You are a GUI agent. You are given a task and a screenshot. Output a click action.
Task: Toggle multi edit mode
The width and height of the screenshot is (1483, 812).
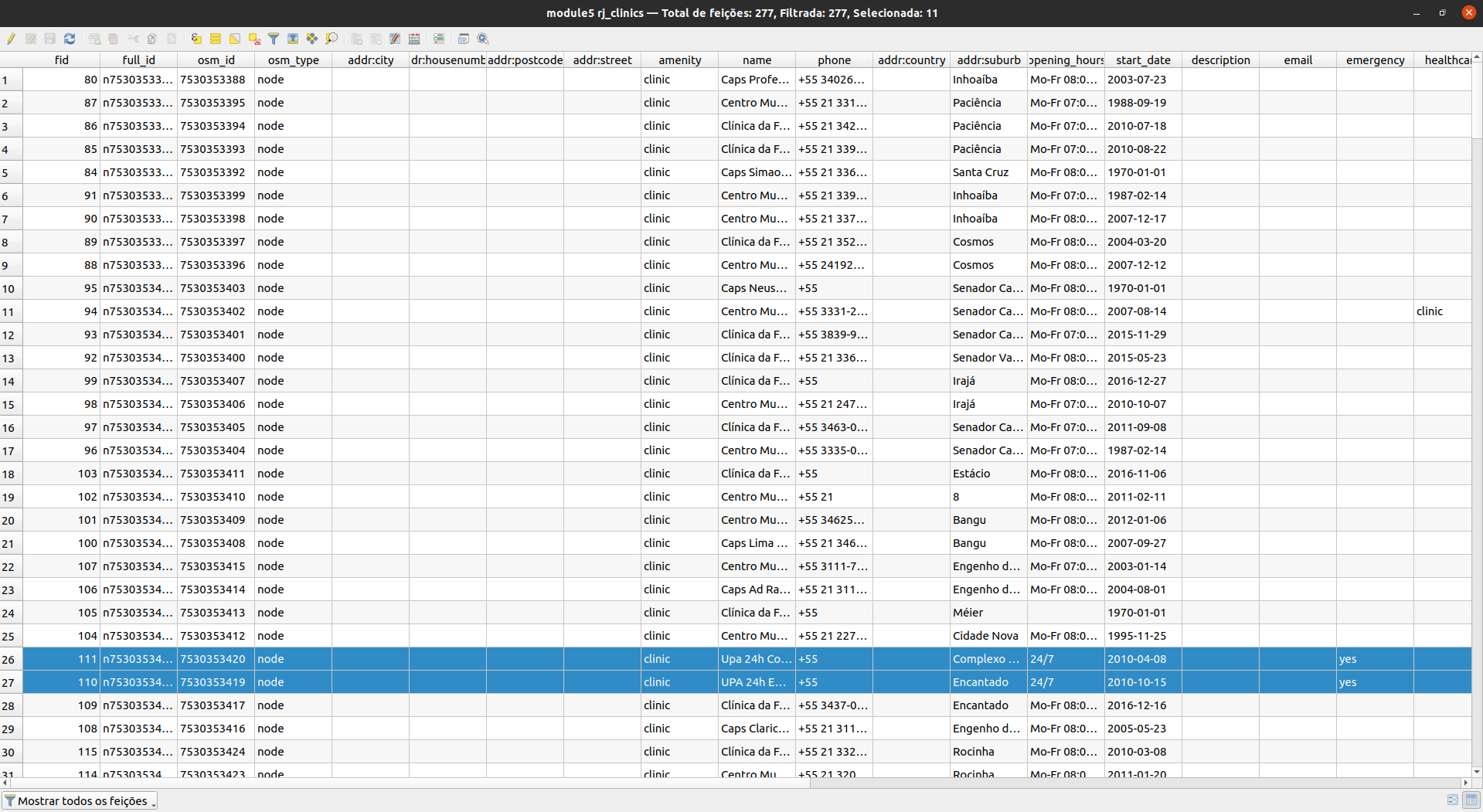pyautogui.click(x=31, y=39)
